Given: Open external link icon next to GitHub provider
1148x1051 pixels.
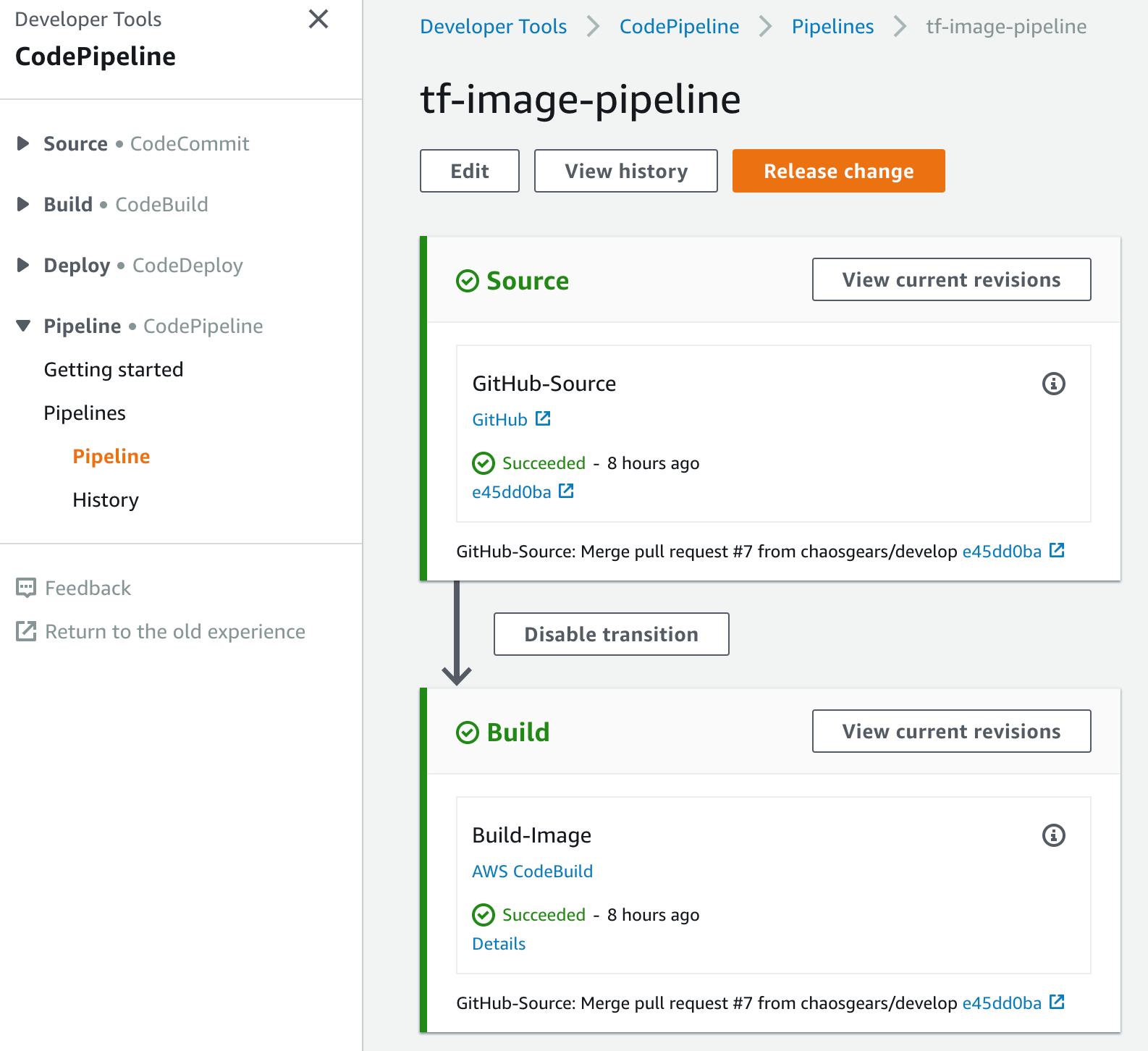Looking at the screenshot, I should coord(543,419).
